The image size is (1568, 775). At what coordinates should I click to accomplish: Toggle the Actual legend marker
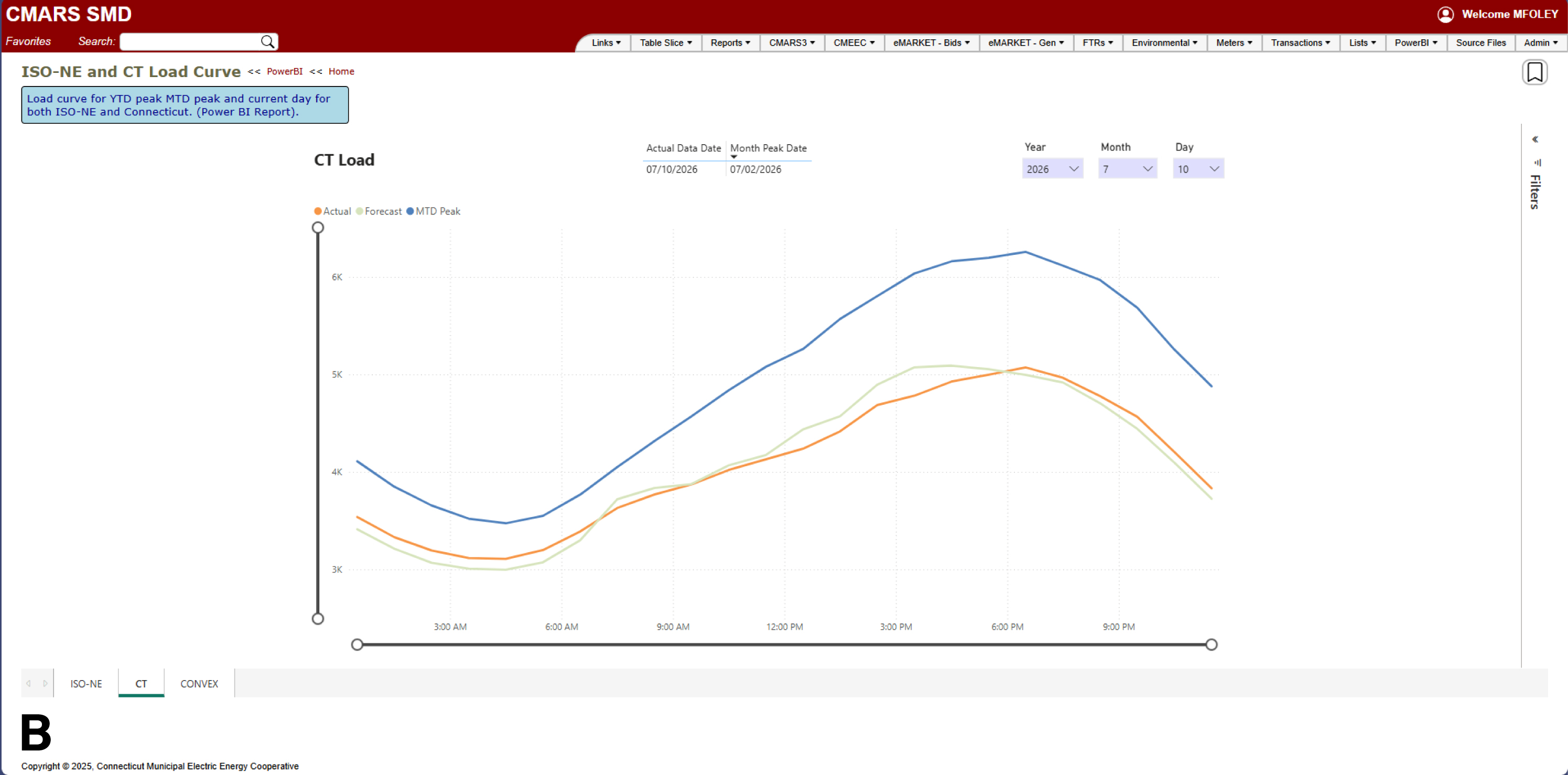(317, 211)
